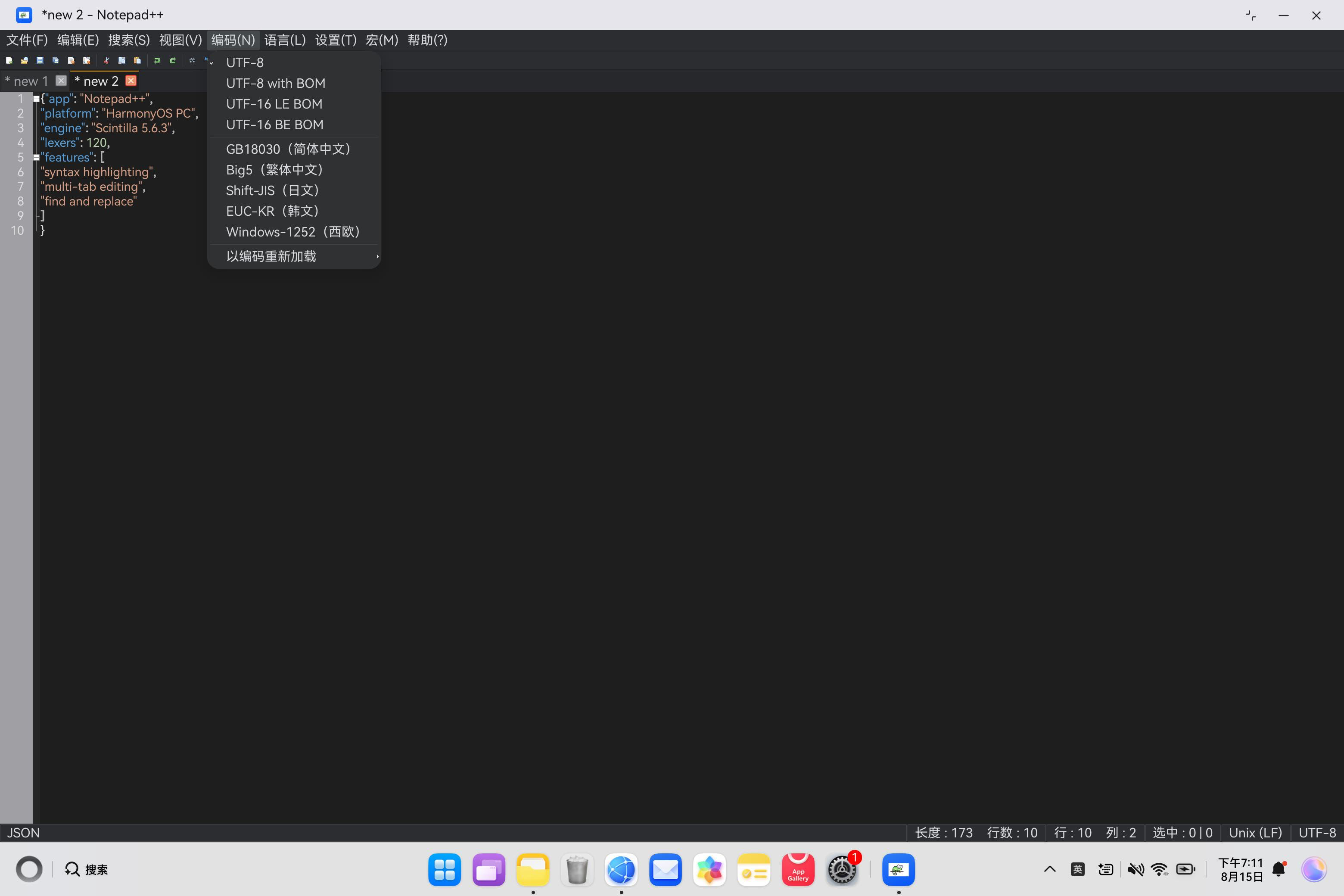
Task: Click the green Undo arrow icon
Action: [x=157, y=60]
